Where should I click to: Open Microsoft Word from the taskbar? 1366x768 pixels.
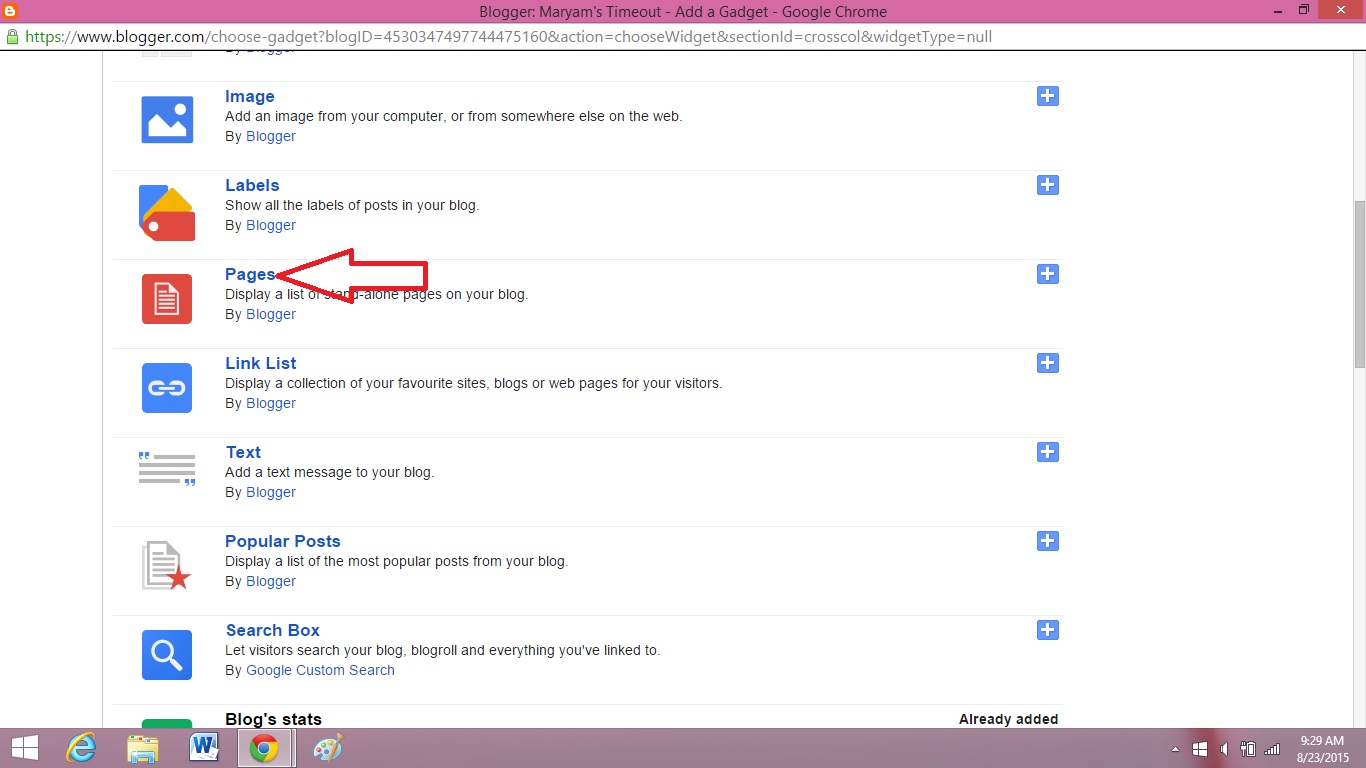[x=204, y=748]
